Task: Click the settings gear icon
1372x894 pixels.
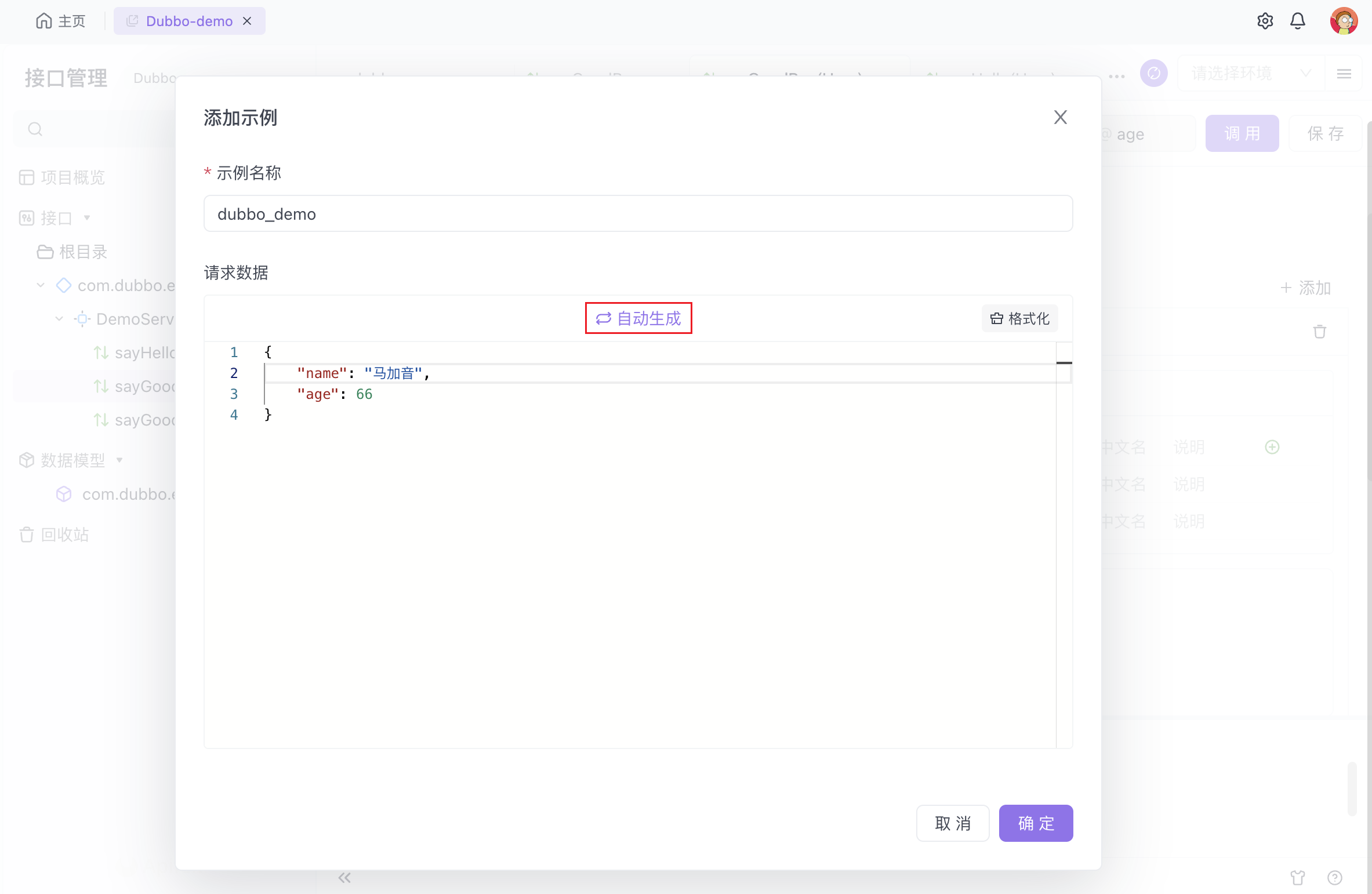Action: [1265, 21]
